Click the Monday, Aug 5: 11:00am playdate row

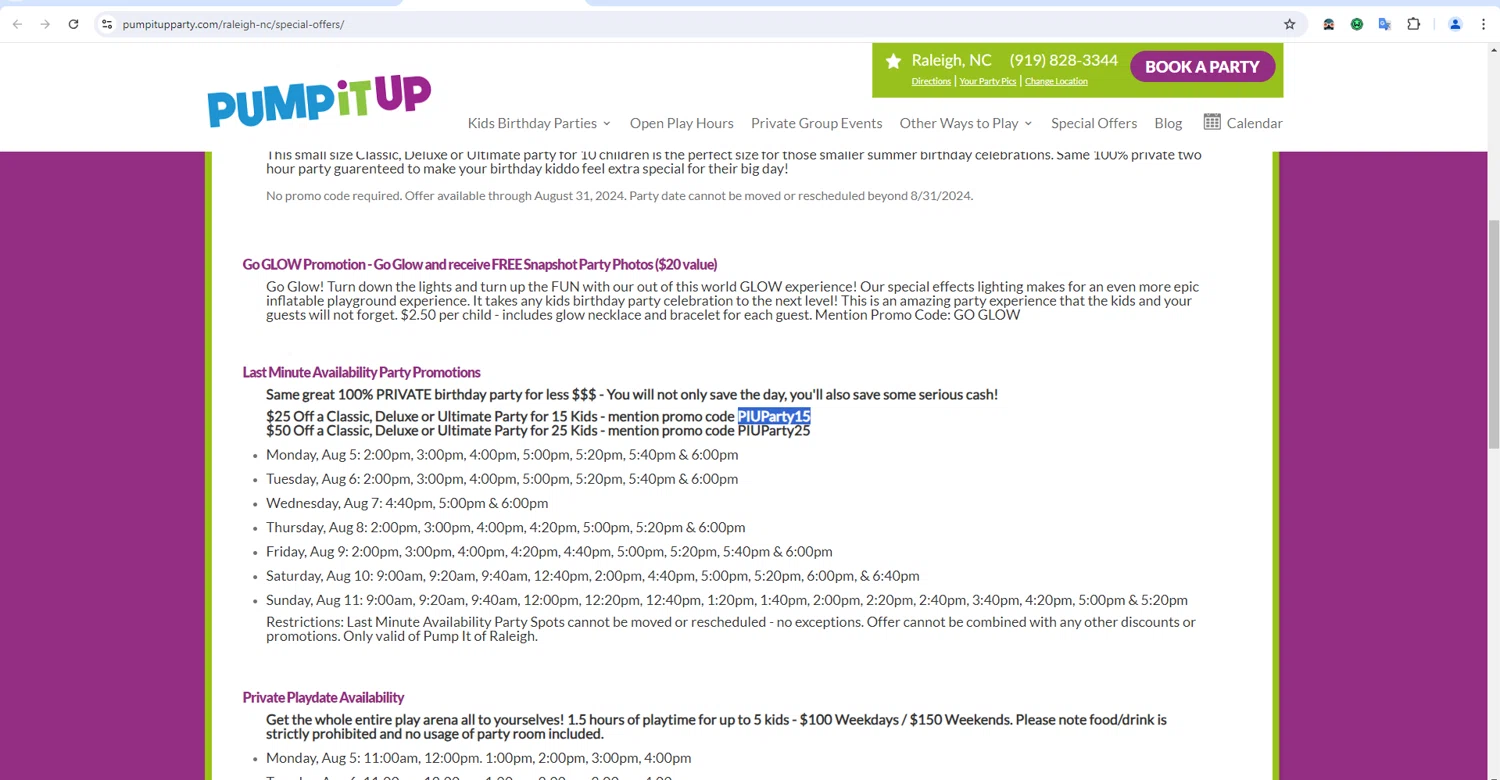point(479,757)
